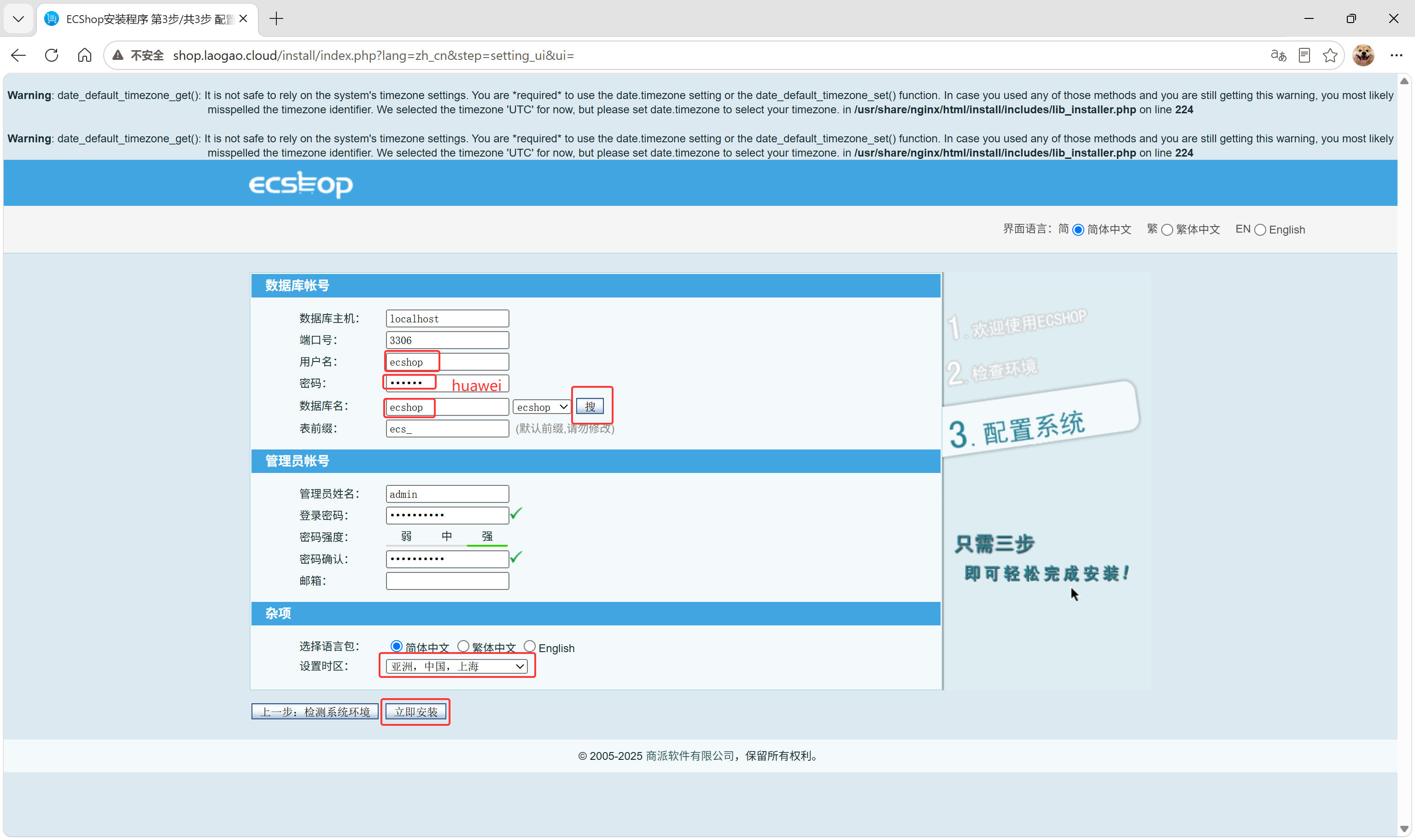Screen dimensions: 1415x840
Task: Open the browser home page
Action: click(84, 55)
